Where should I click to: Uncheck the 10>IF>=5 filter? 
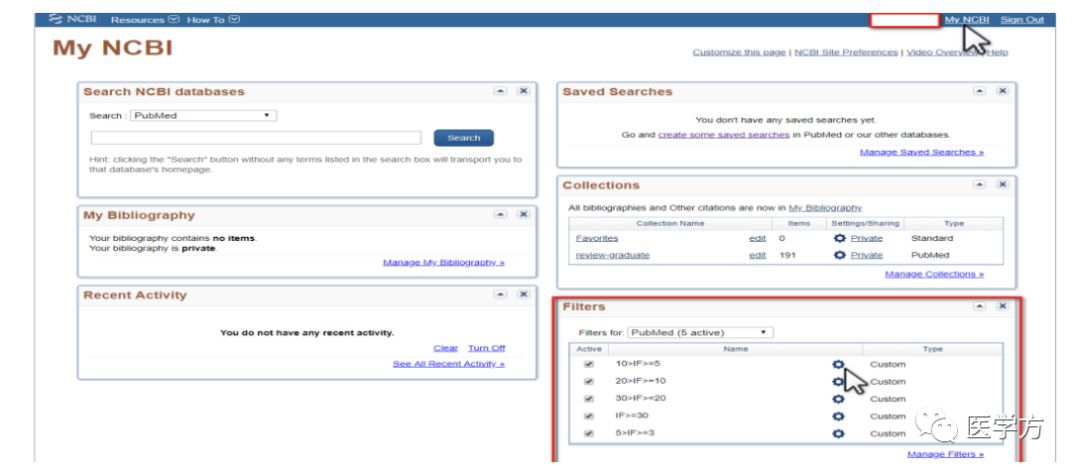click(589, 364)
